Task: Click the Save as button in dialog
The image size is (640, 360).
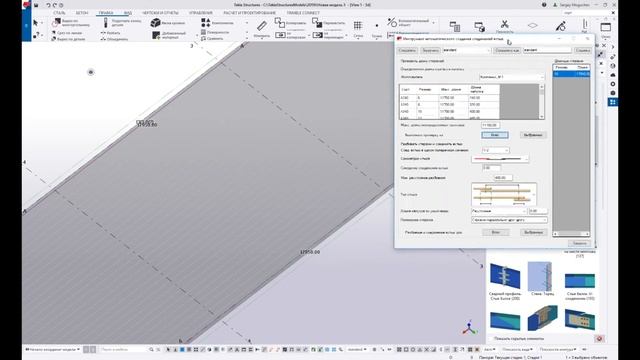Action: [507, 50]
